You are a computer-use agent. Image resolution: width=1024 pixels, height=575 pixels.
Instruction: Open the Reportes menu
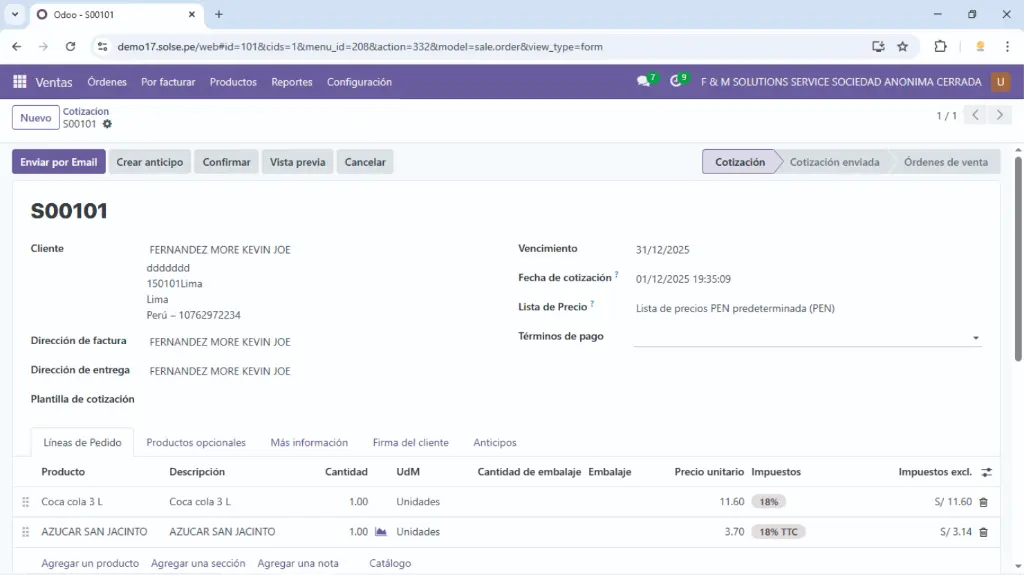tap(292, 82)
